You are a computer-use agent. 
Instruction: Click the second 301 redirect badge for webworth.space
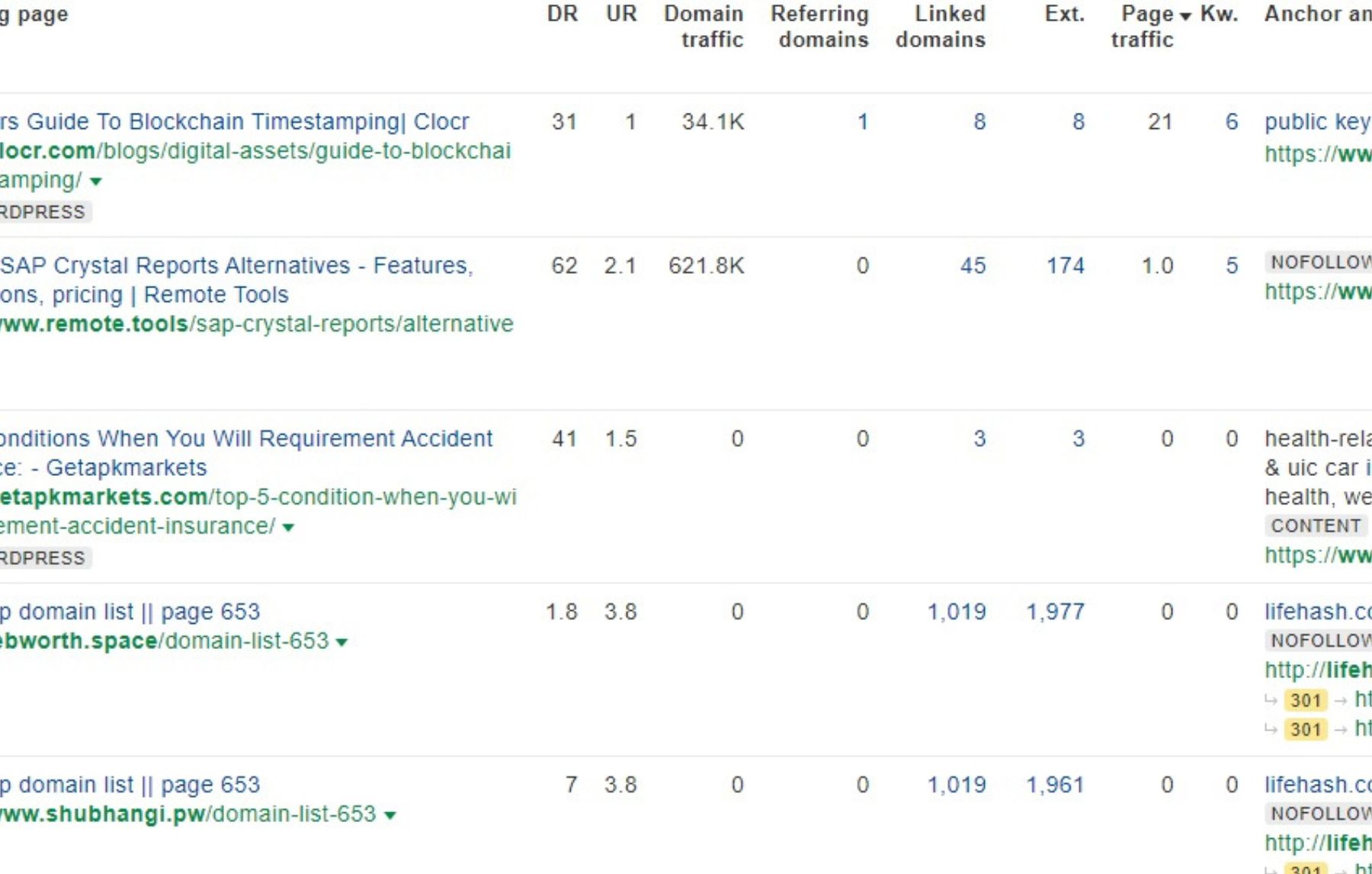[1306, 729]
